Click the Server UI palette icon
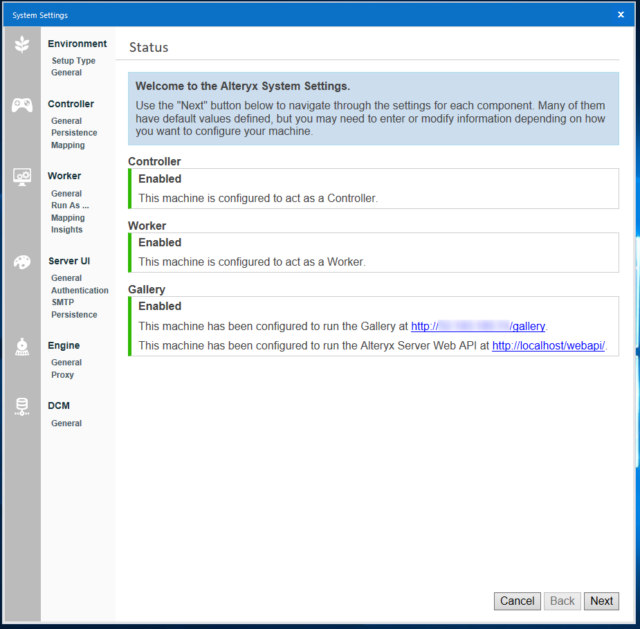Viewport: 640px width, 629px height. (22, 262)
